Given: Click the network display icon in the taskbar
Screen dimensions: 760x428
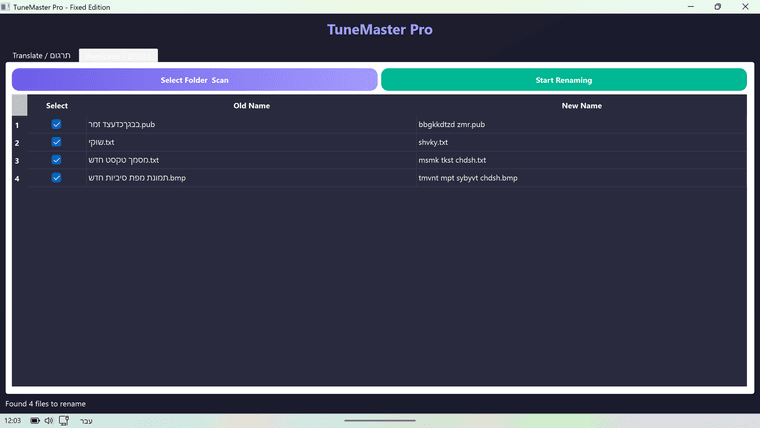Looking at the screenshot, I should tap(63, 421).
